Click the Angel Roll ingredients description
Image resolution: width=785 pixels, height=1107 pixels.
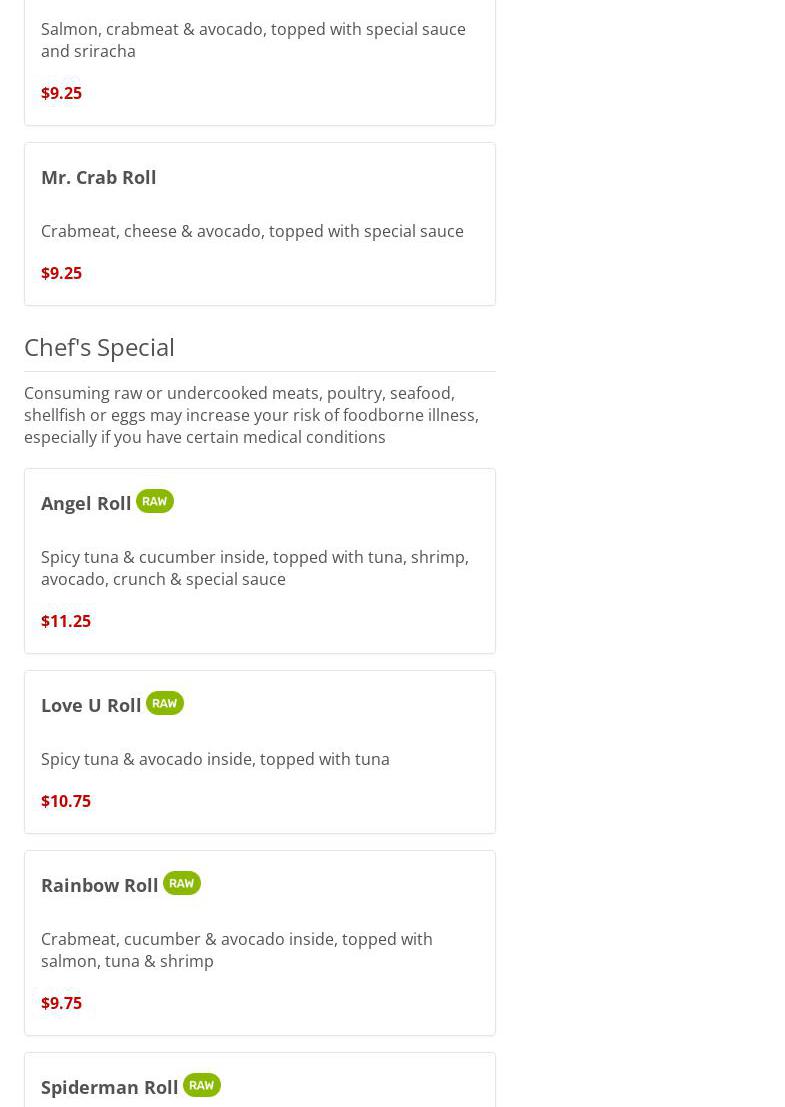tap(254, 568)
